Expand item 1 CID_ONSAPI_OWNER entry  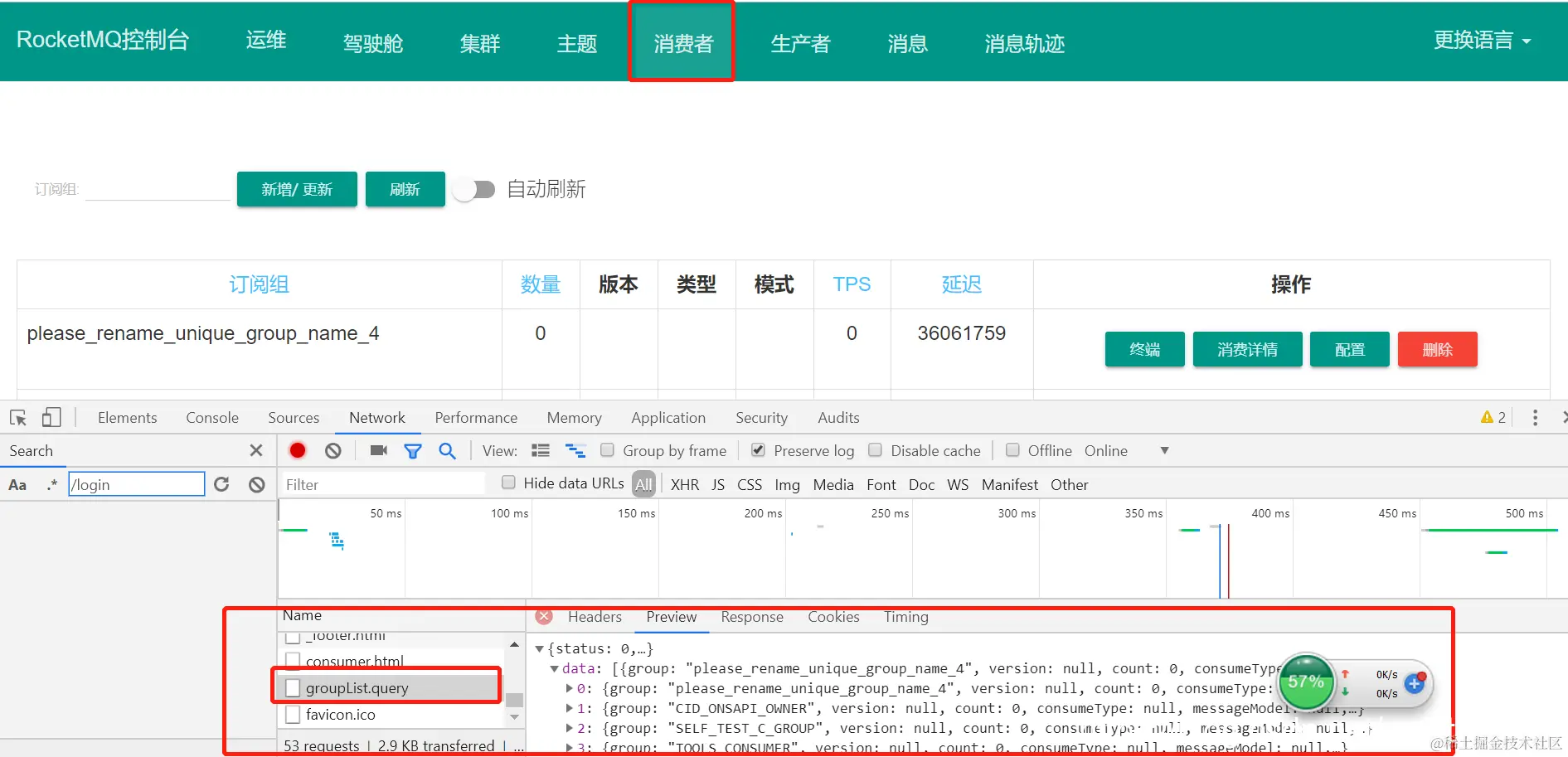(x=570, y=708)
